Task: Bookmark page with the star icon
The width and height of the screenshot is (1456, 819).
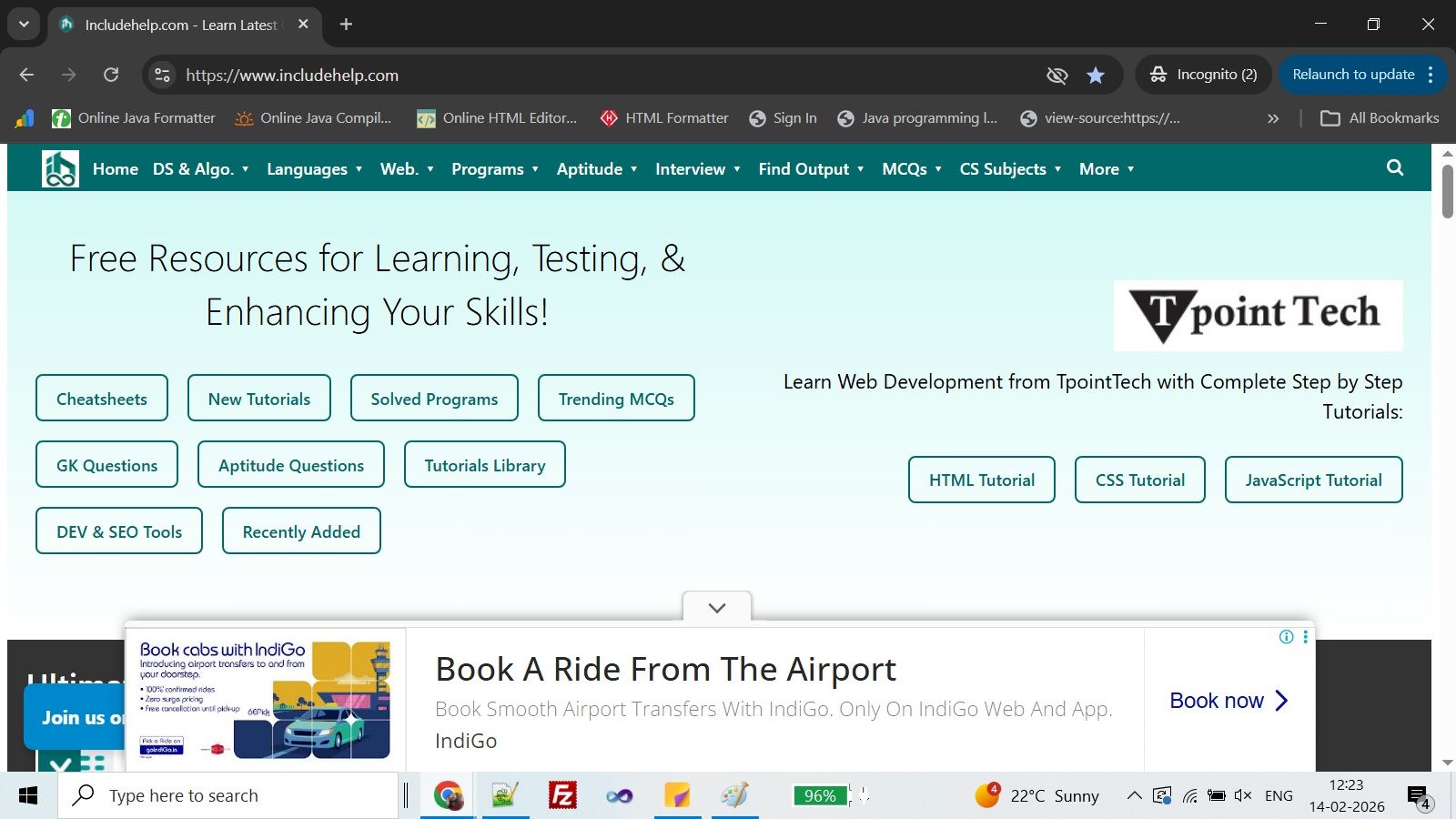Action: [1096, 76]
